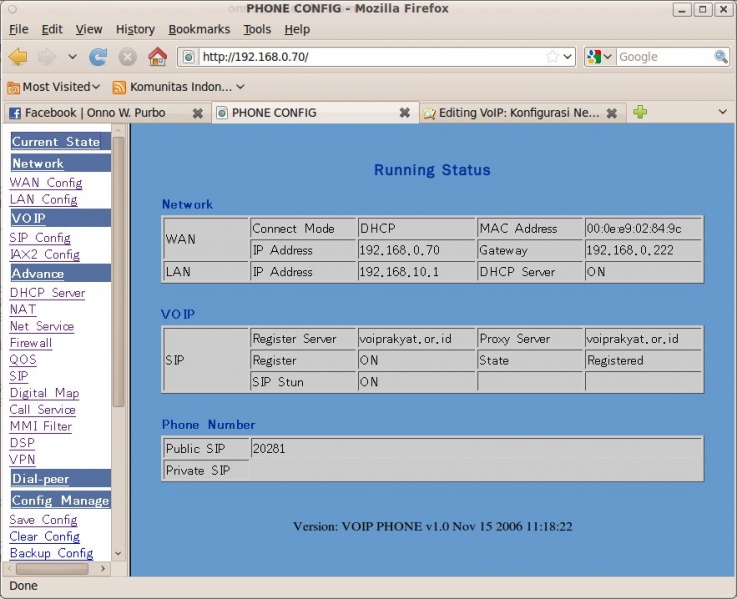The image size is (737, 599).
Task: Open the Backup Config link
Action: (x=51, y=553)
